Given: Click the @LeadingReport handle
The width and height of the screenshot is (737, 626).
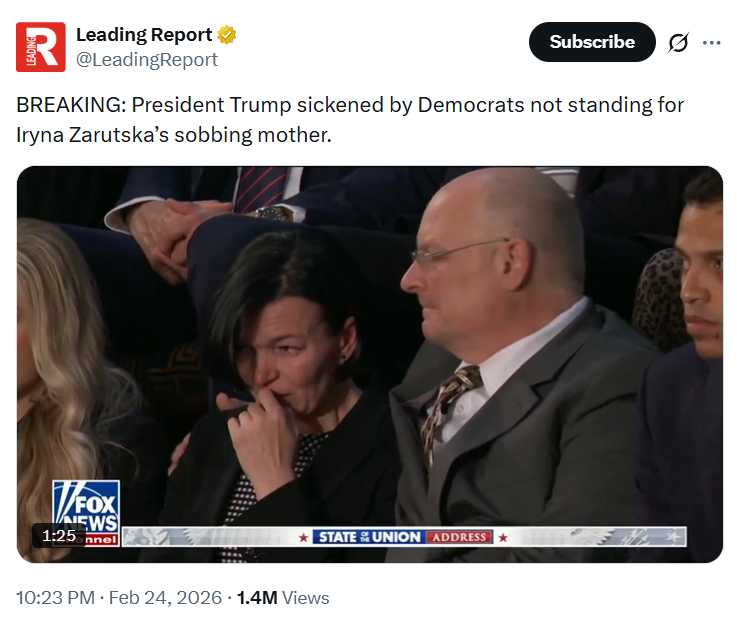Looking at the screenshot, I should pos(147,59).
